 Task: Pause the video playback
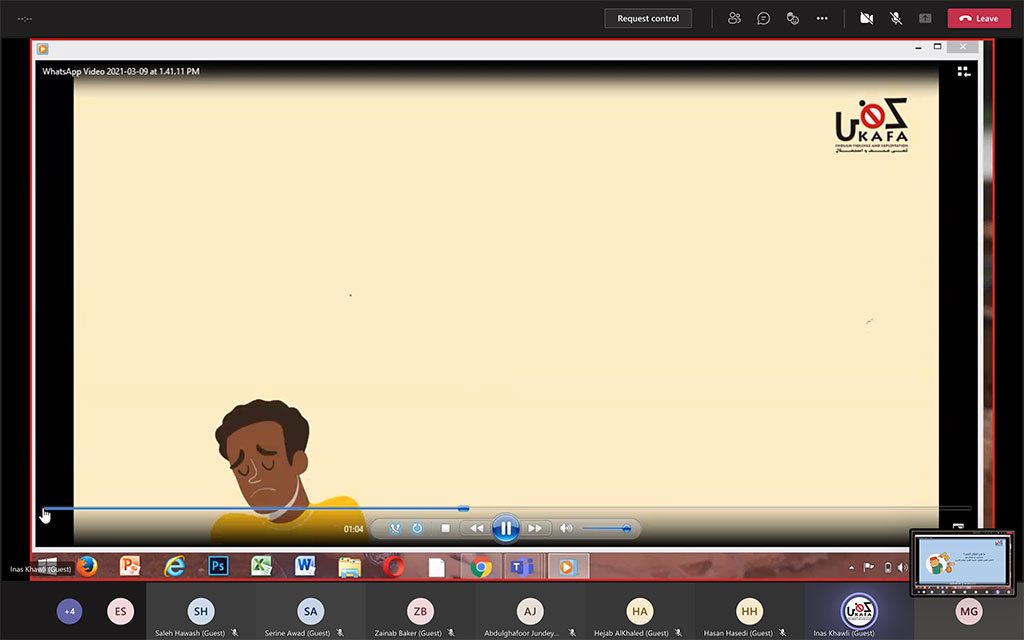point(506,528)
